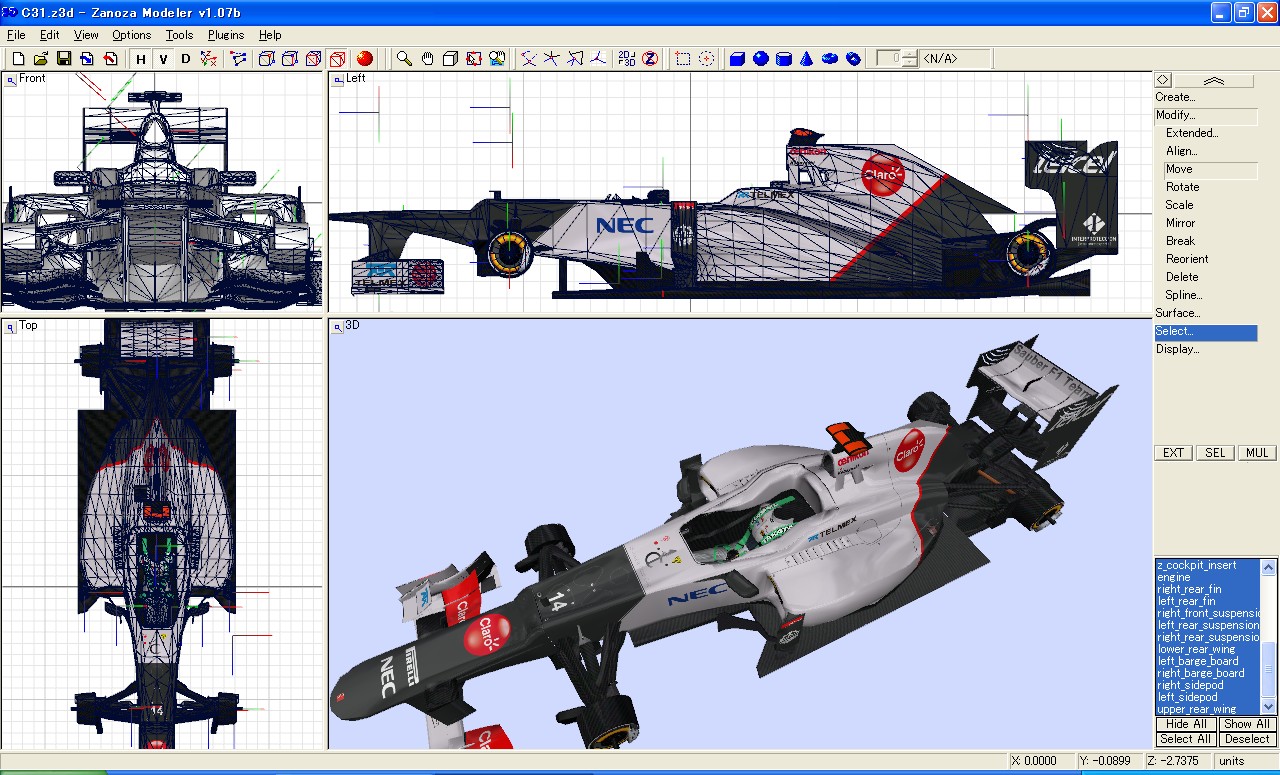Open the Plugins menu
This screenshot has width=1280, height=775.
pyautogui.click(x=226, y=35)
